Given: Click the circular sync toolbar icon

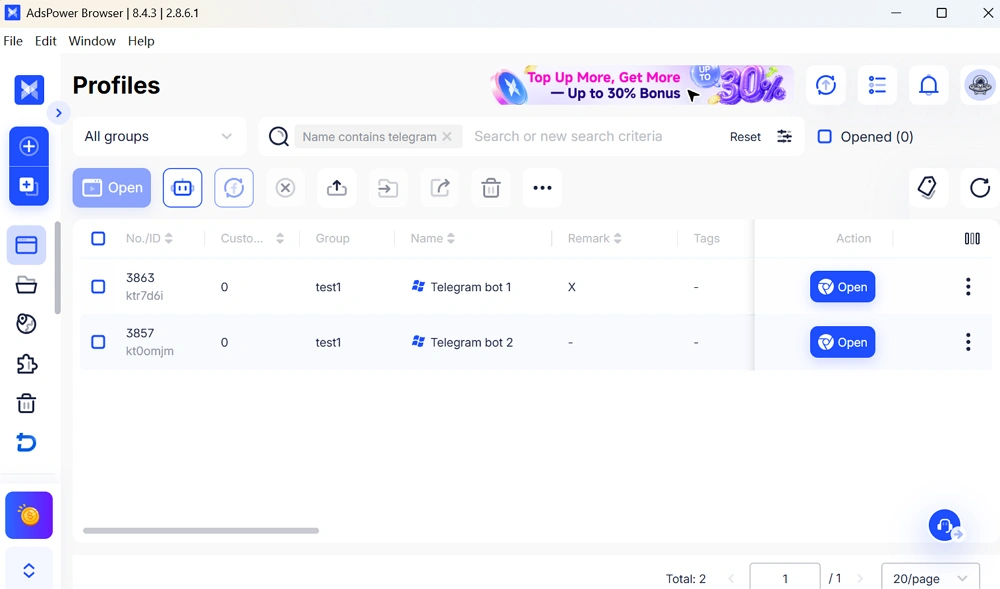Looking at the screenshot, I should tap(234, 187).
